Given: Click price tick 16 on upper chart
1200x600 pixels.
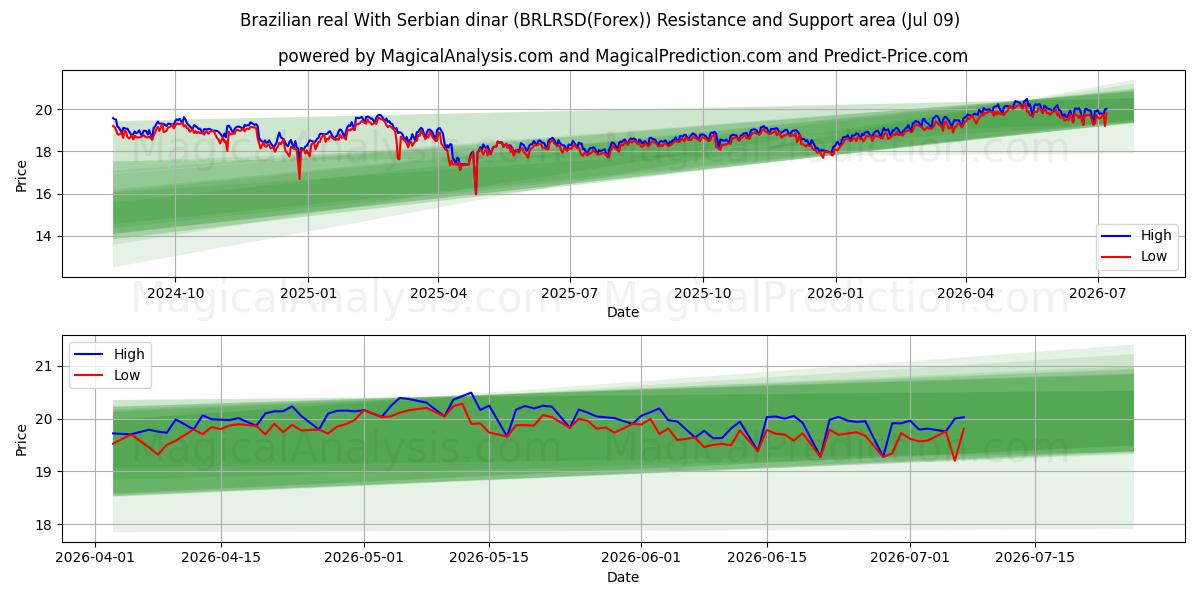Looking at the screenshot, I should [46, 194].
